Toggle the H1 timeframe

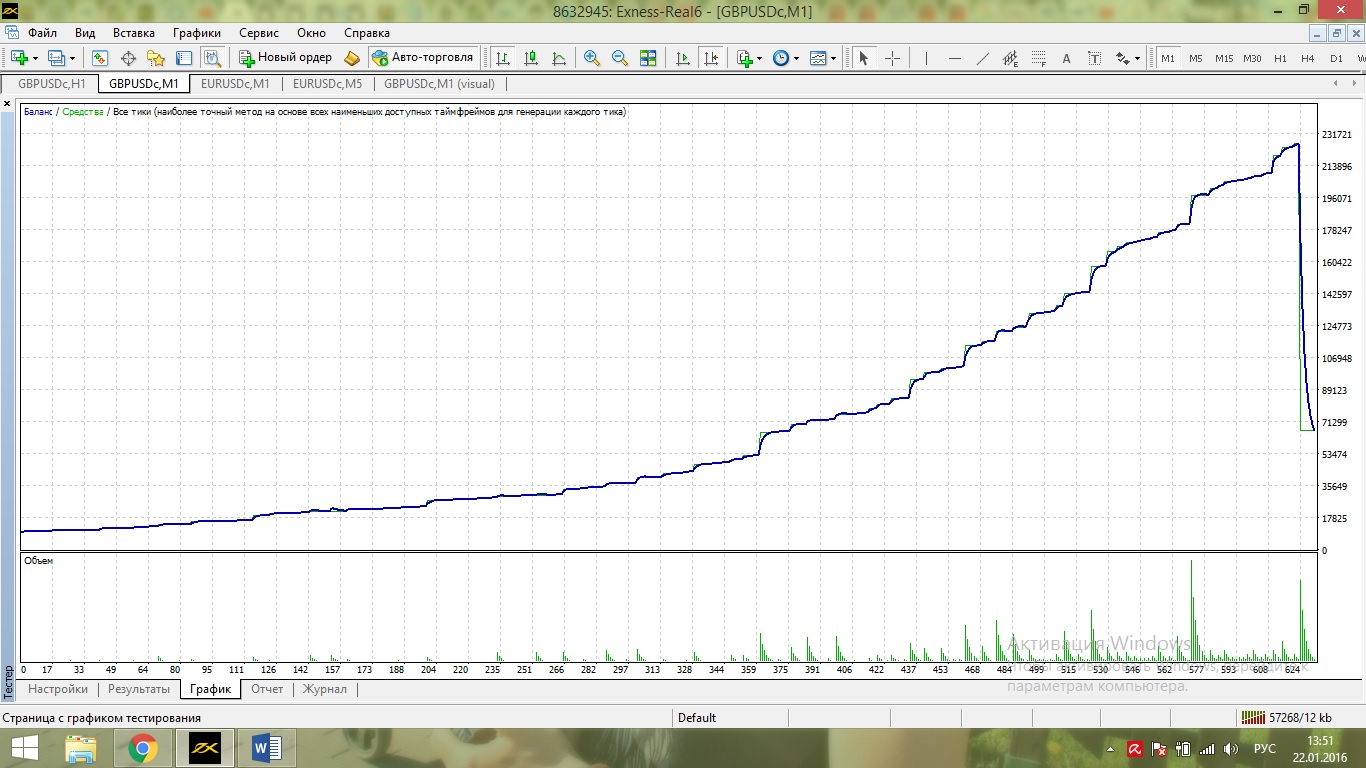[x=1280, y=58]
